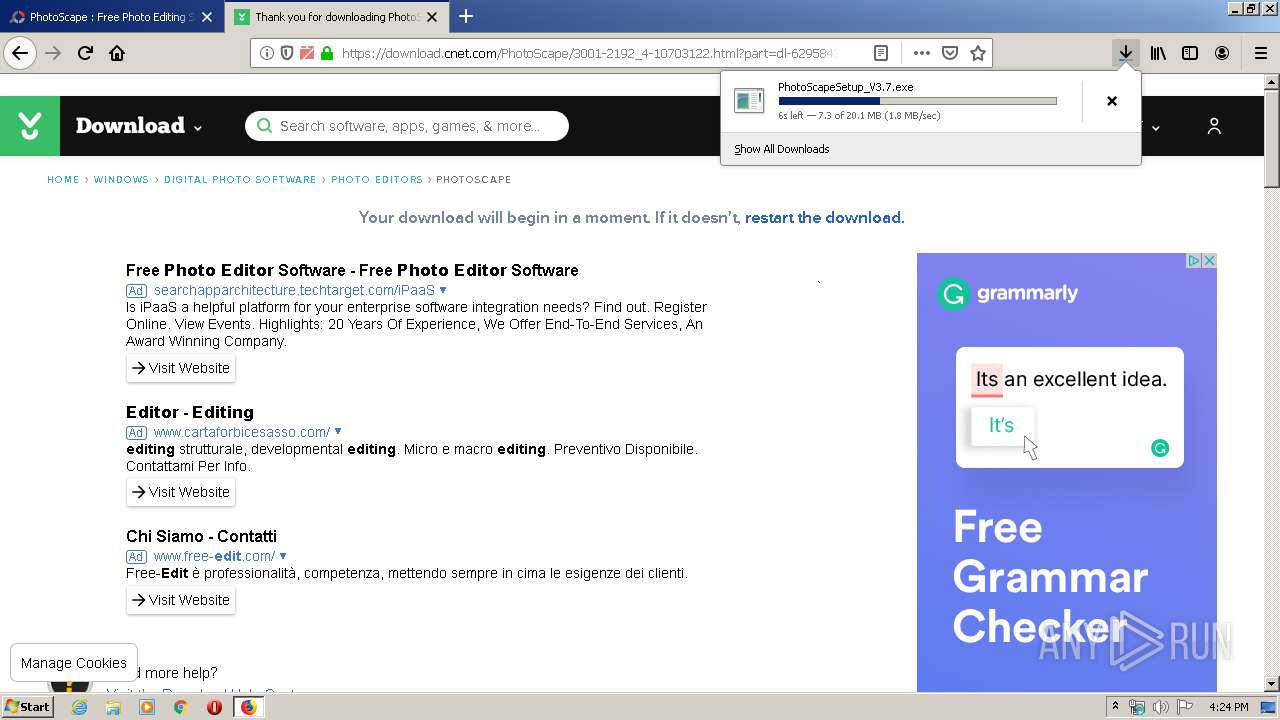The width and height of the screenshot is (1280, 720).
Task: Expand the header chevron beside profile icon
Action: [1156, 127]
